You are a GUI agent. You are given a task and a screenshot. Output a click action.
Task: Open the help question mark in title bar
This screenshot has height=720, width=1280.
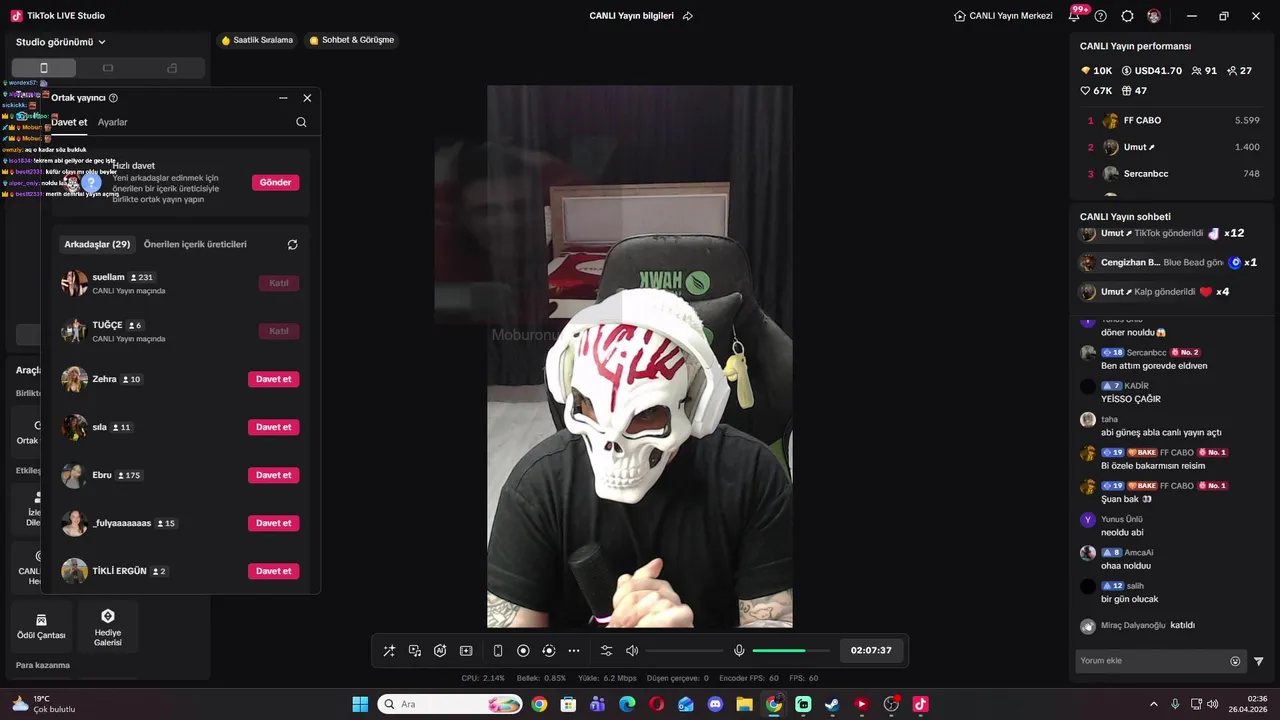coord(1101,16)
